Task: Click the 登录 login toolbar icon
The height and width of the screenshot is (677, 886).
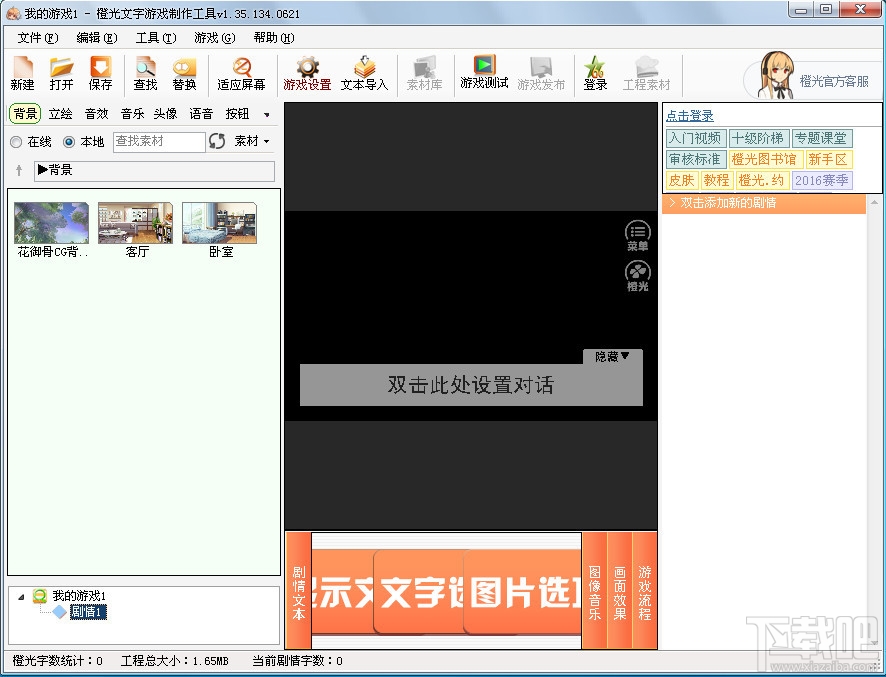Action: 595,73
